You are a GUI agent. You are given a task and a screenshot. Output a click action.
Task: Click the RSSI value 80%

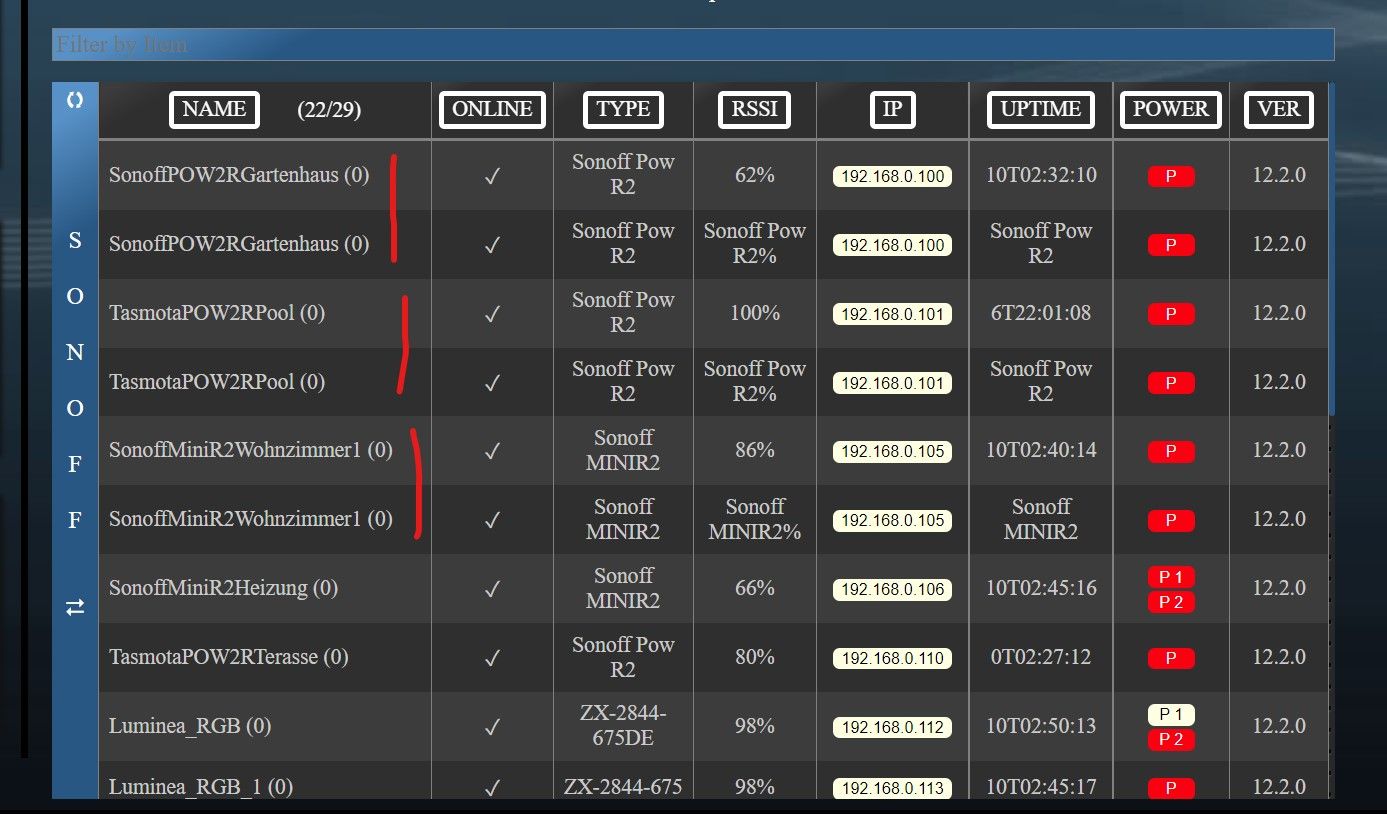[x=755, y=657]
